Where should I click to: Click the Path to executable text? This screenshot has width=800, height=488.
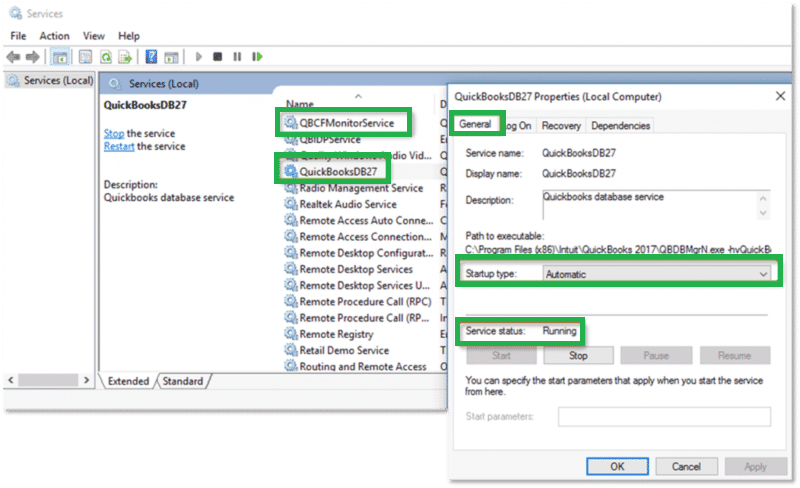pyautogui.click(x=618, y=250)
